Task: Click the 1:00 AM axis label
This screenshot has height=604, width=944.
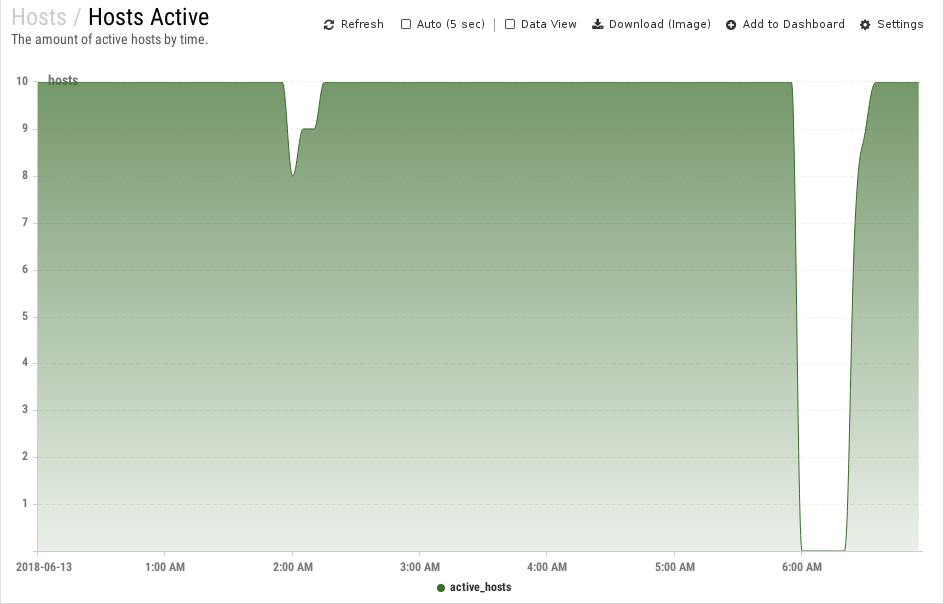Action: pyautogui.click(x=165, y=567)
